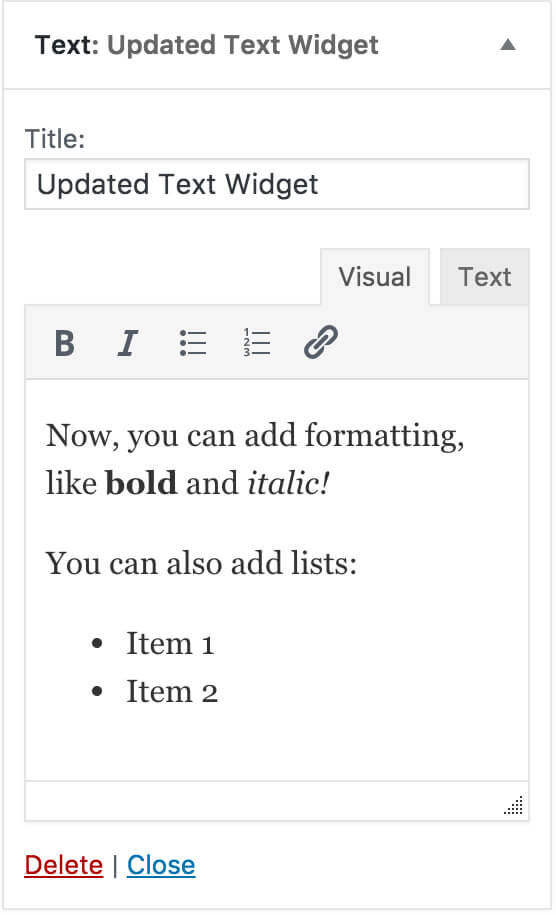Click the 'Item 2' list entry

[172, 692]
